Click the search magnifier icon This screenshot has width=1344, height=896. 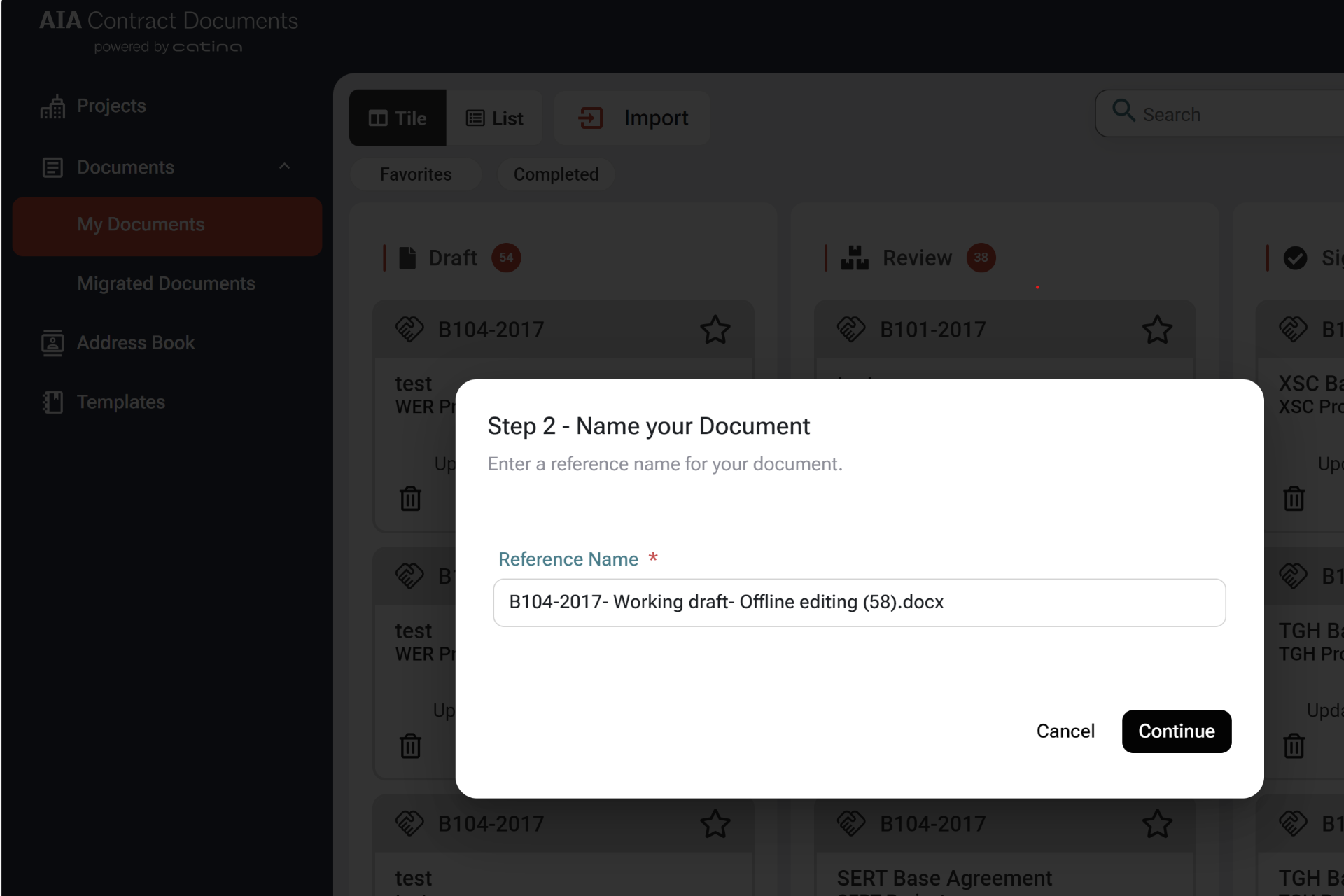(1123, 111)
